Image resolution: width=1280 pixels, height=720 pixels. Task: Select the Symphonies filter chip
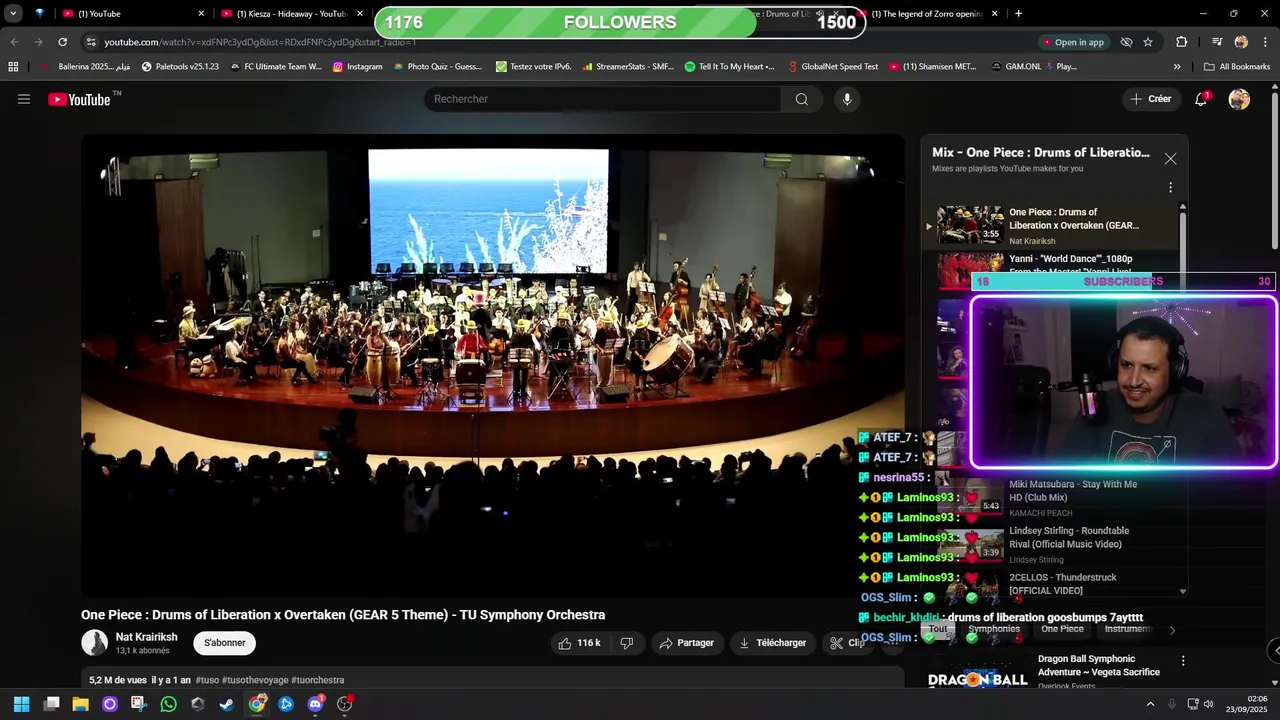994,629
